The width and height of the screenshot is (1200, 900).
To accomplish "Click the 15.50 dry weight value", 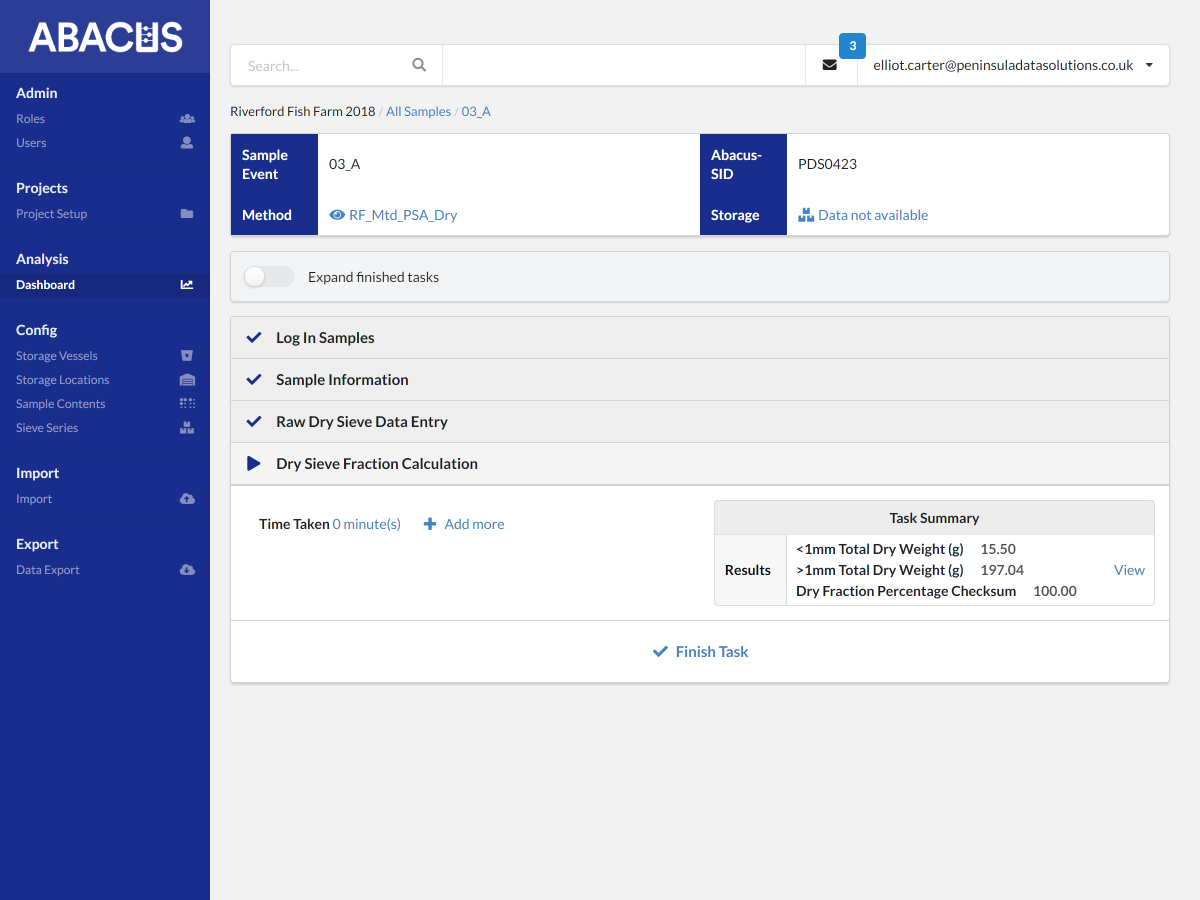I will coord(998,549).
